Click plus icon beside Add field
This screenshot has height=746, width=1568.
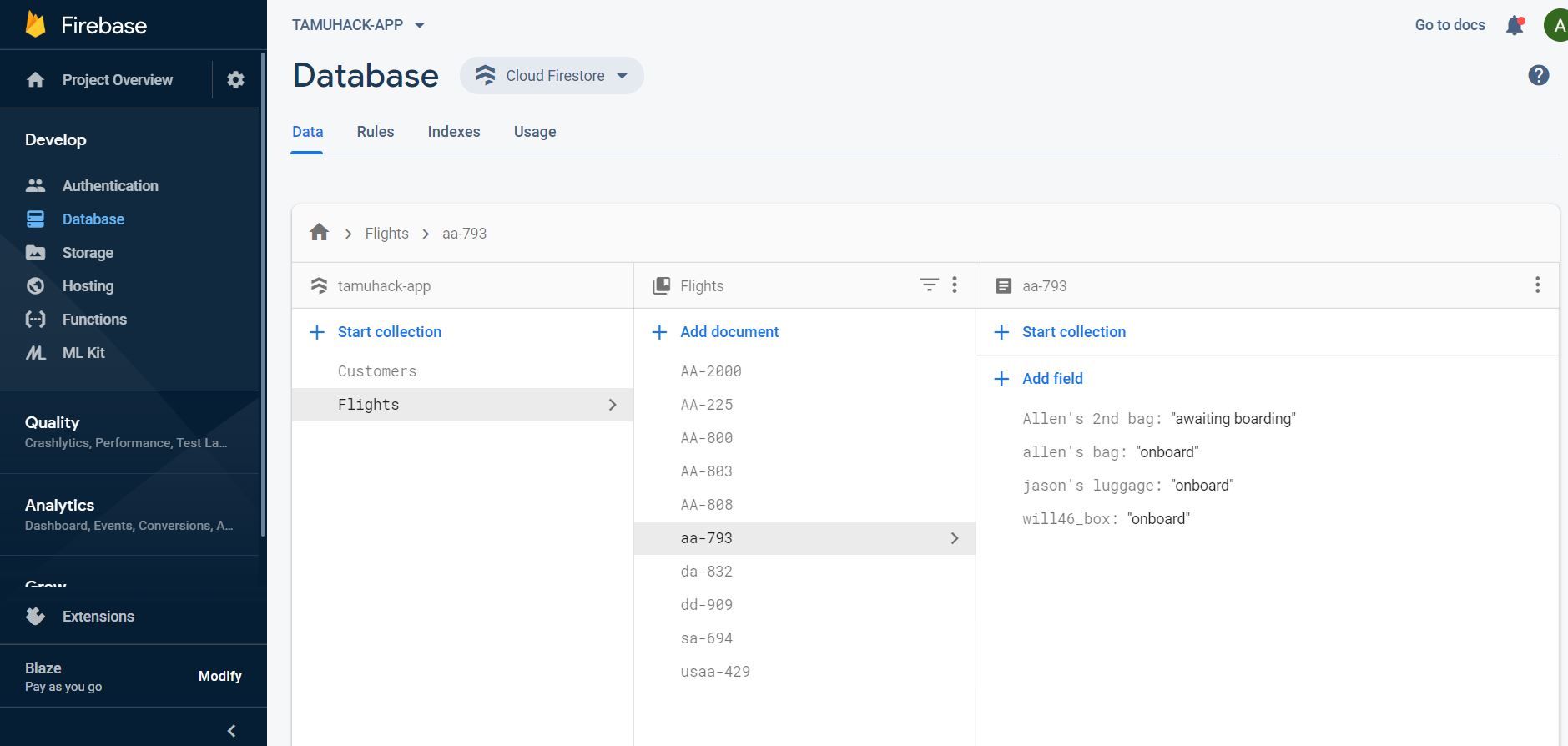click(1001, 379)
